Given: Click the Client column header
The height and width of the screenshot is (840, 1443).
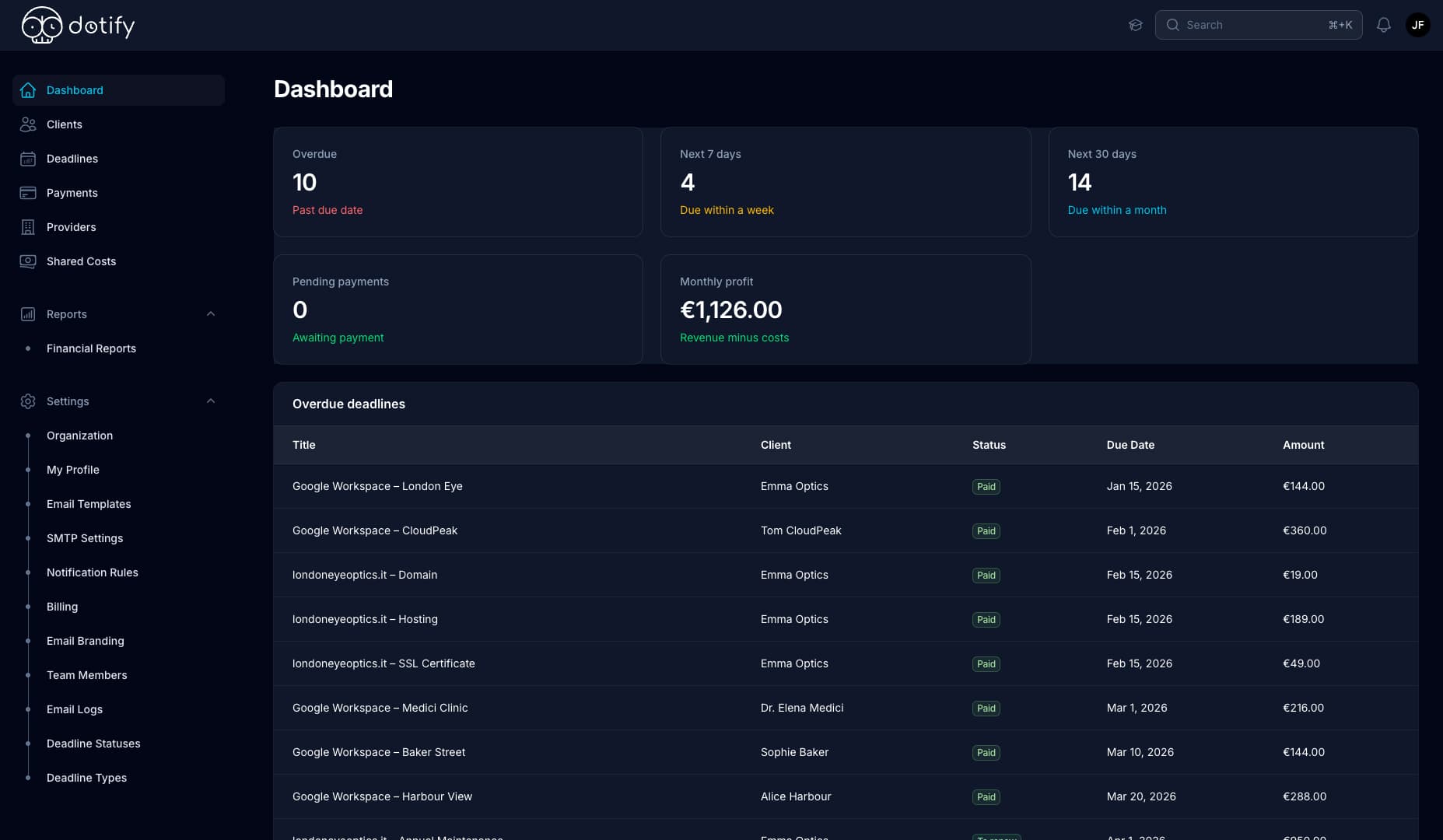Looking at the screenshot, I should point(776,445).
